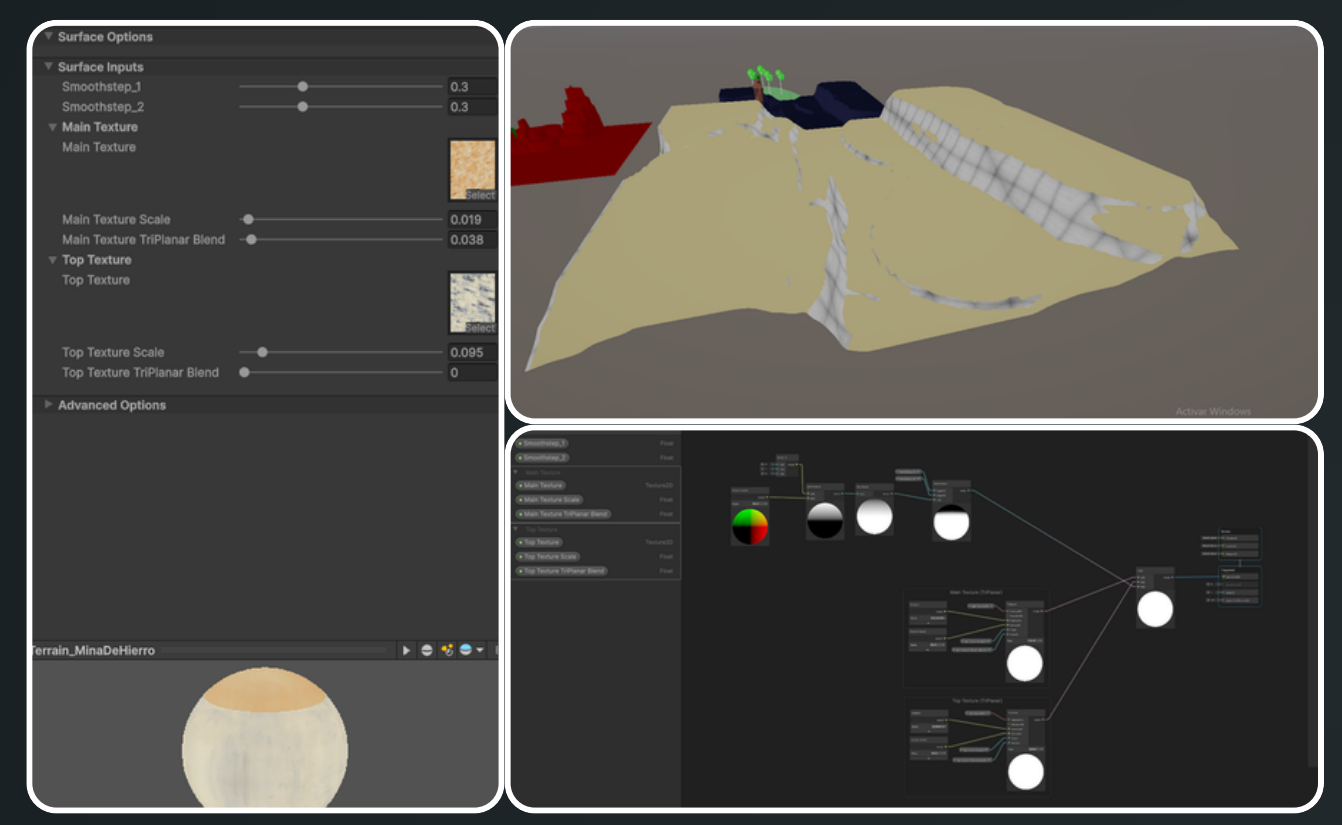Collapse the Main Texture category in the Blackboard
1342x825 pixels.
pos(517,472)
